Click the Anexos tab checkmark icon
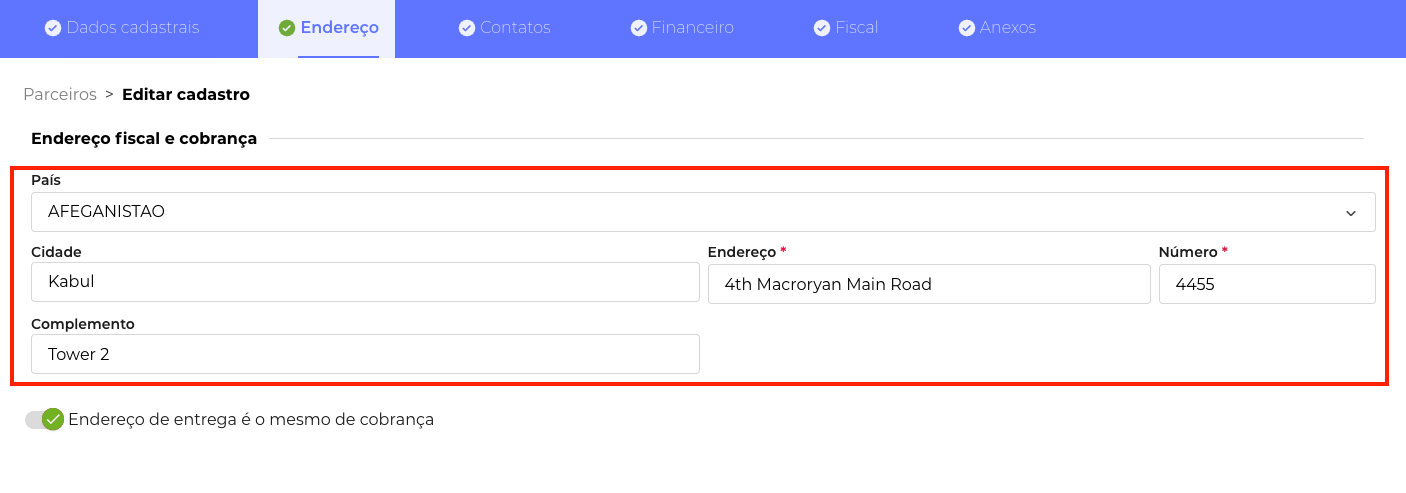Image resolution: width=1406 pixels, height=493 pixels. tap(967, 28)
